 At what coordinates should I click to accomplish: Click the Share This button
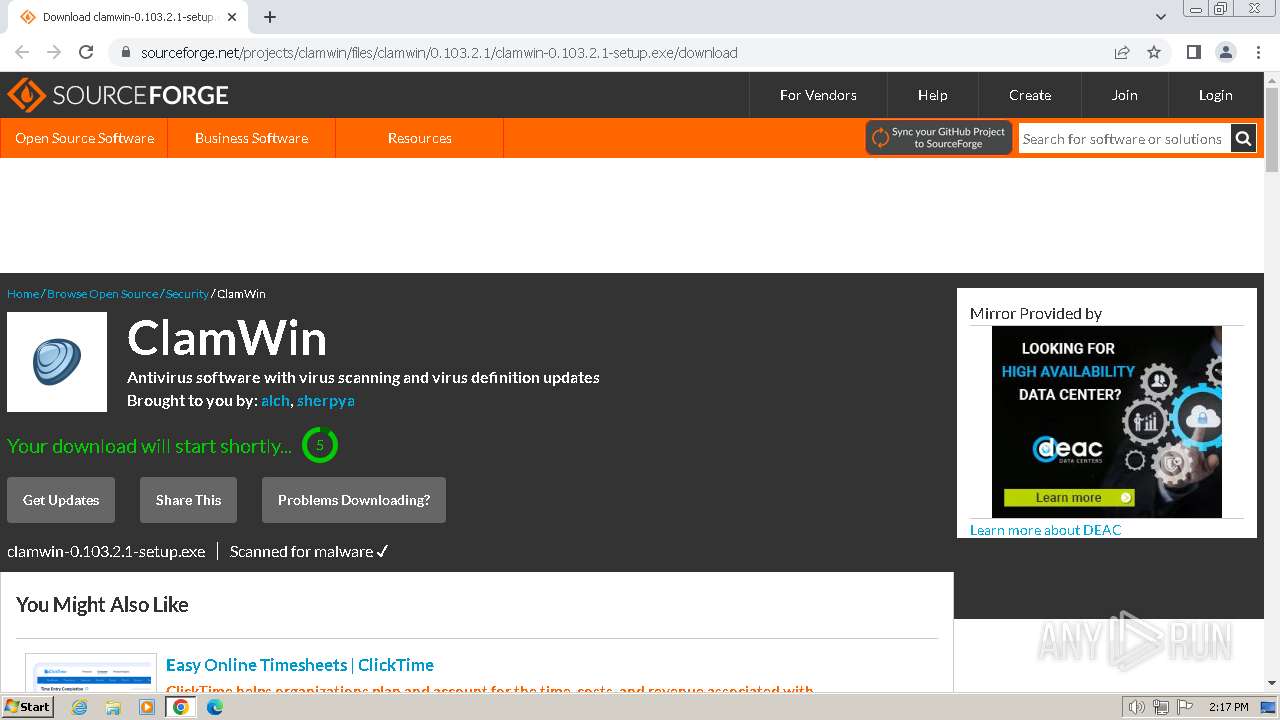pyautogui.click(x=188, y=500)
